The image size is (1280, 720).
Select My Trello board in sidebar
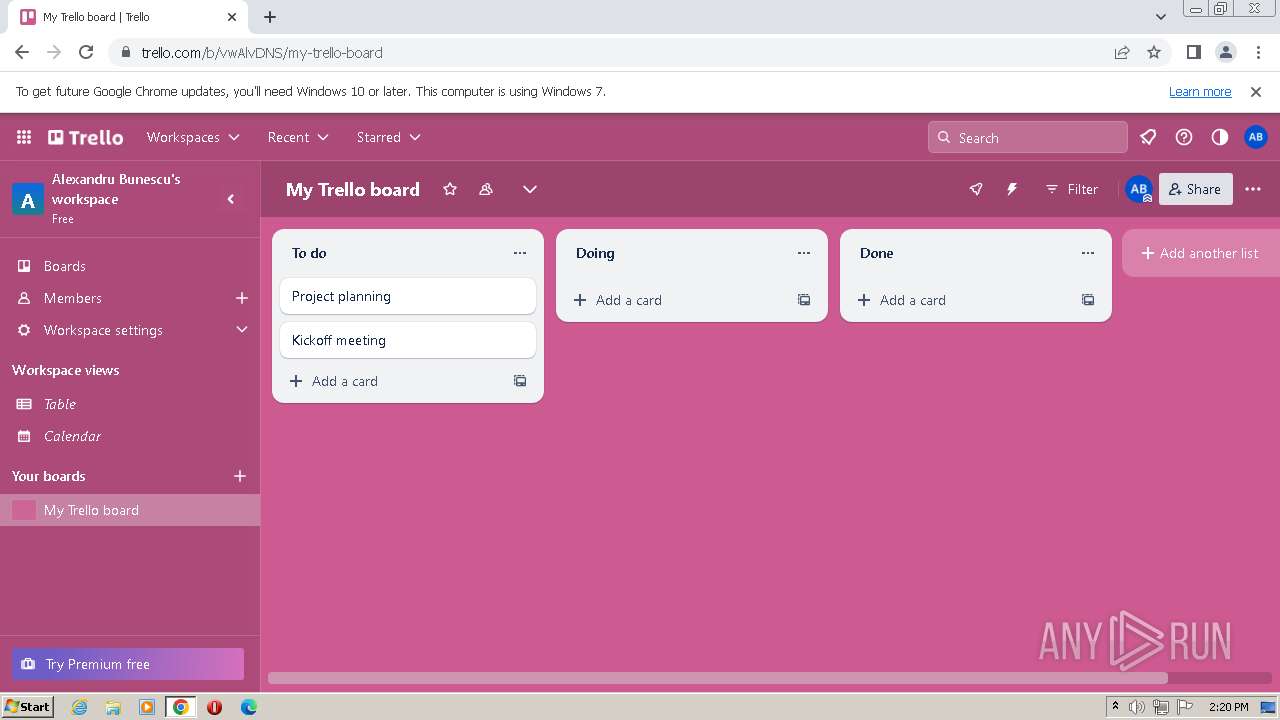click(130, 510)
